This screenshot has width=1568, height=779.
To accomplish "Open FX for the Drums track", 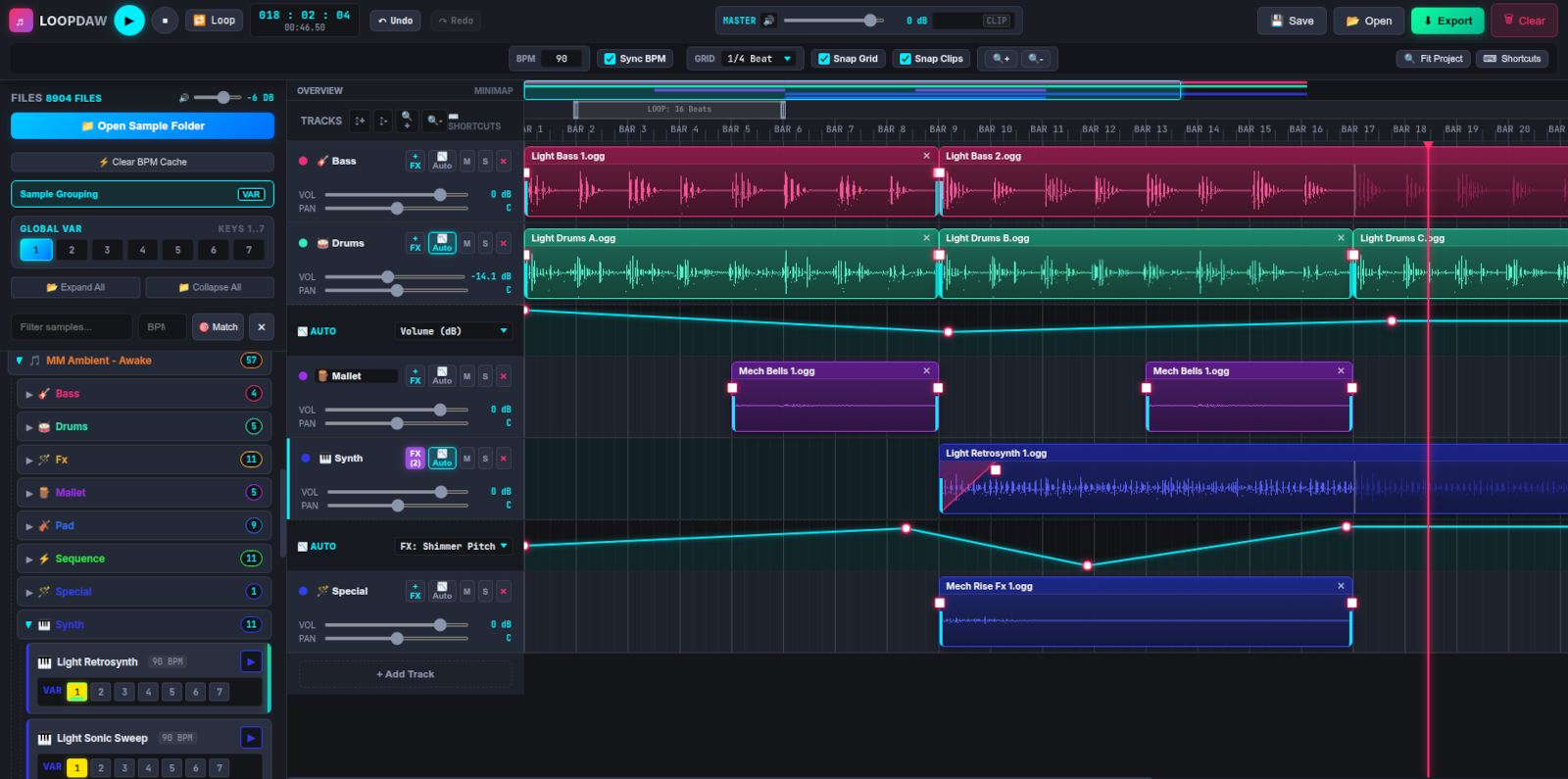I will tap(416, 243).
